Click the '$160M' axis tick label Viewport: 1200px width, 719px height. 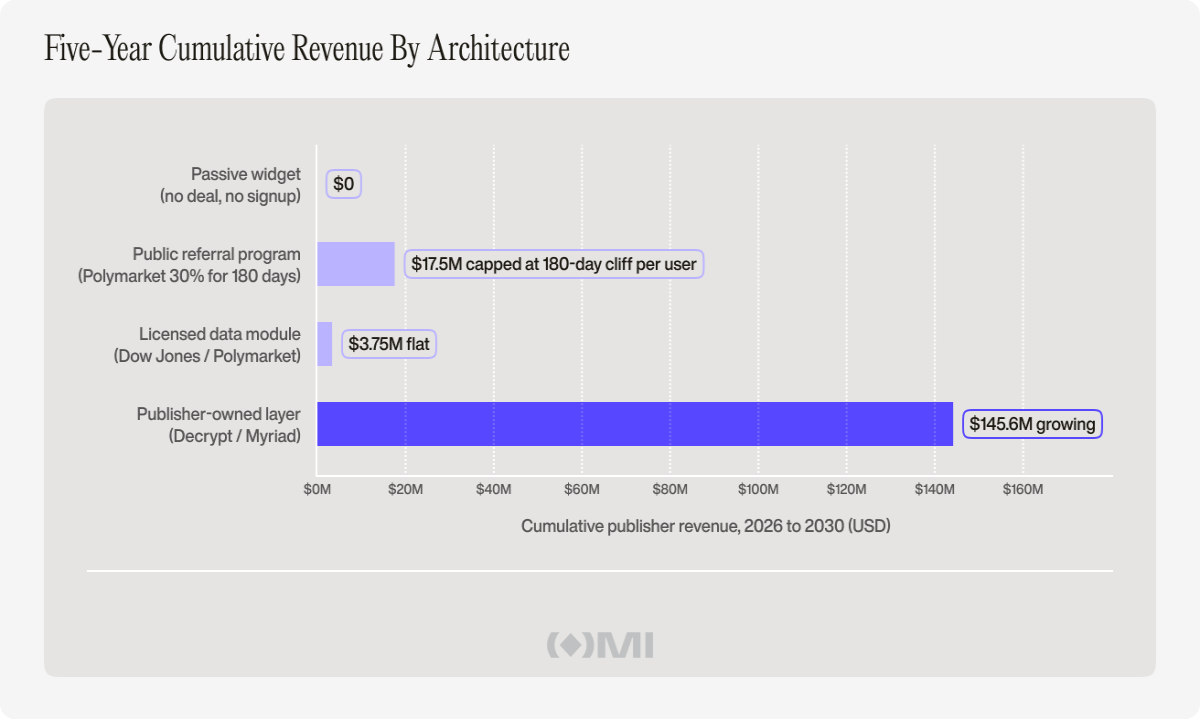[1023, 489]
